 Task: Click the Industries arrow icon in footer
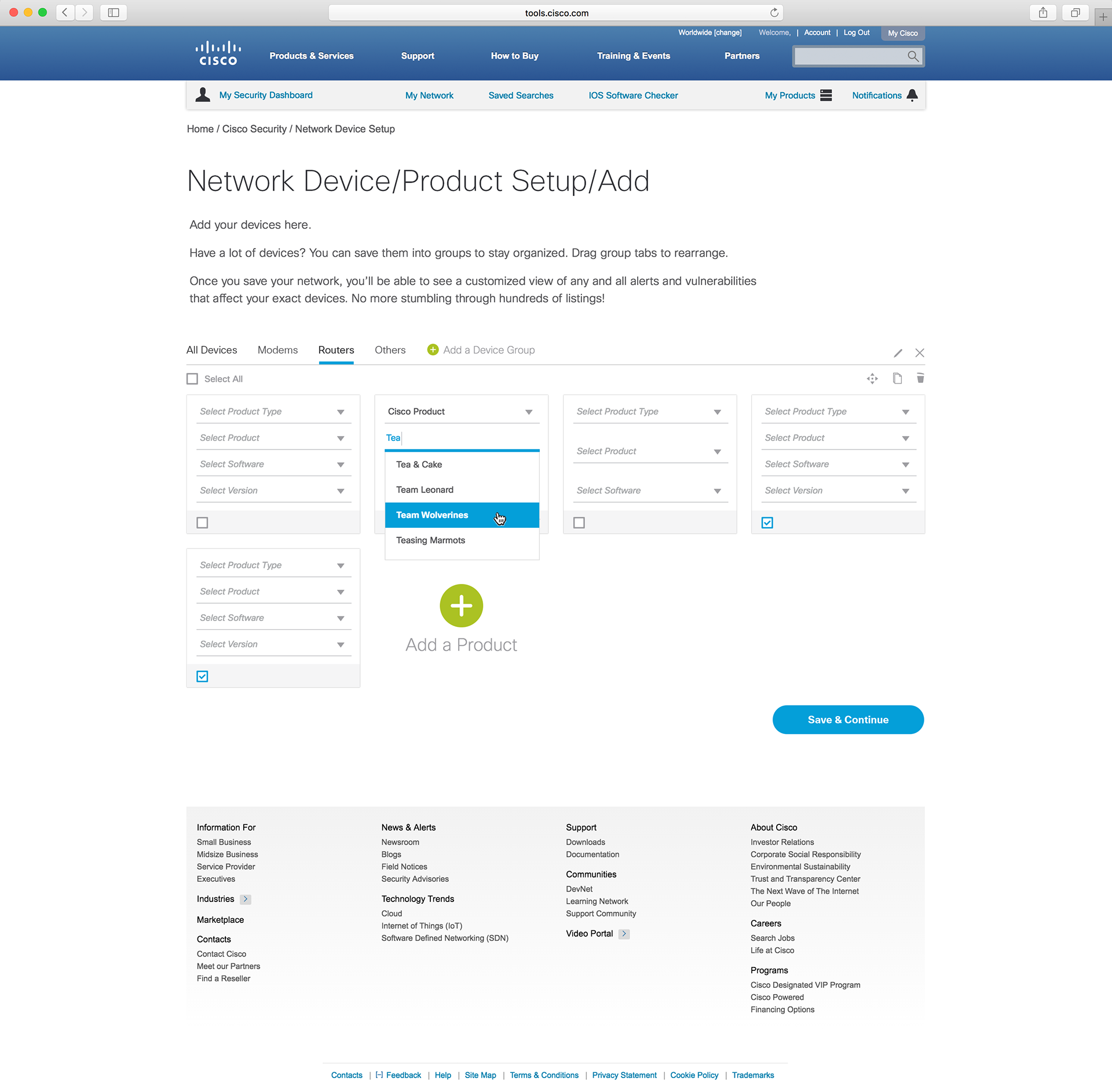[246, 899]
